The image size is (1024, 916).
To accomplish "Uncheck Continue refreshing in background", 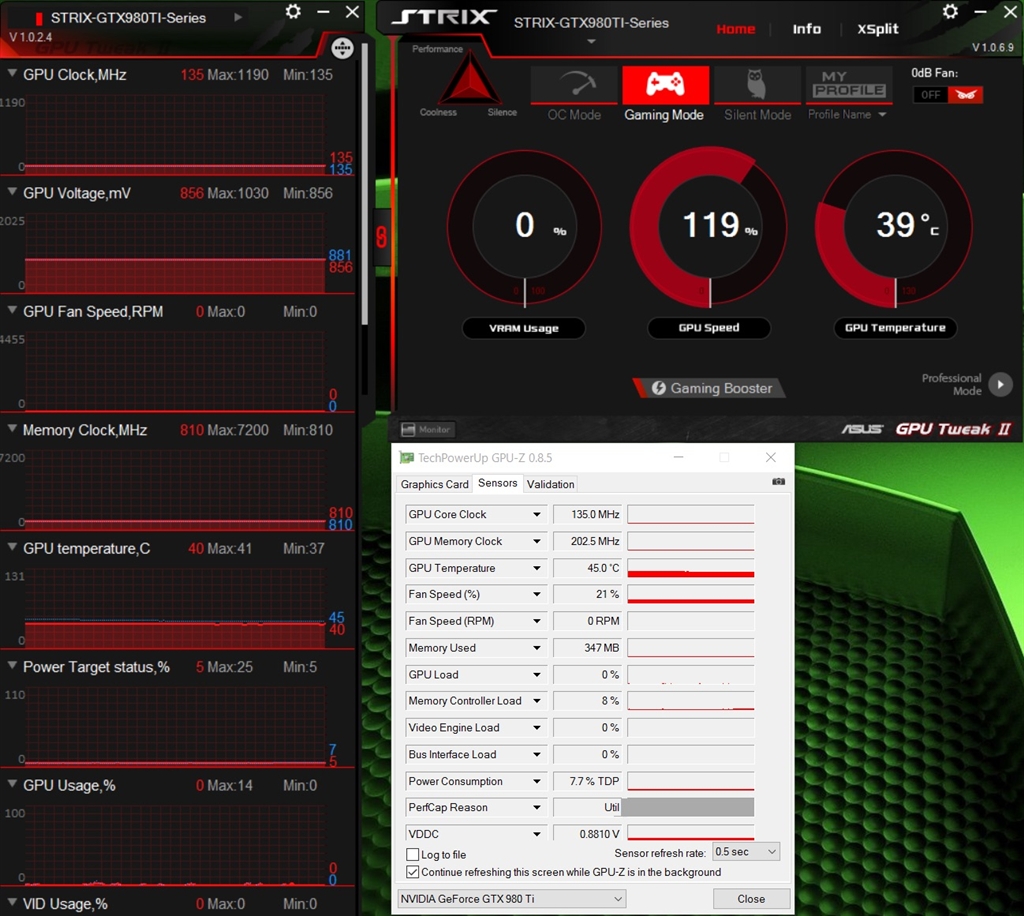I will point(413,872).
